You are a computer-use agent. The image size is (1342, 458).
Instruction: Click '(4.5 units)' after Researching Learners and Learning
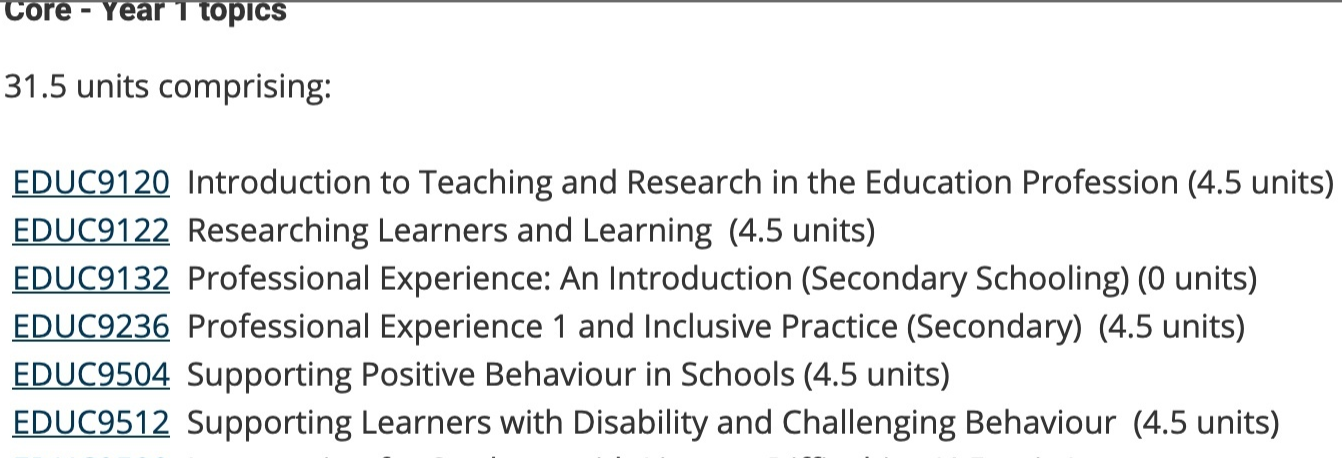pyautogui.click(x=802, y=231)
